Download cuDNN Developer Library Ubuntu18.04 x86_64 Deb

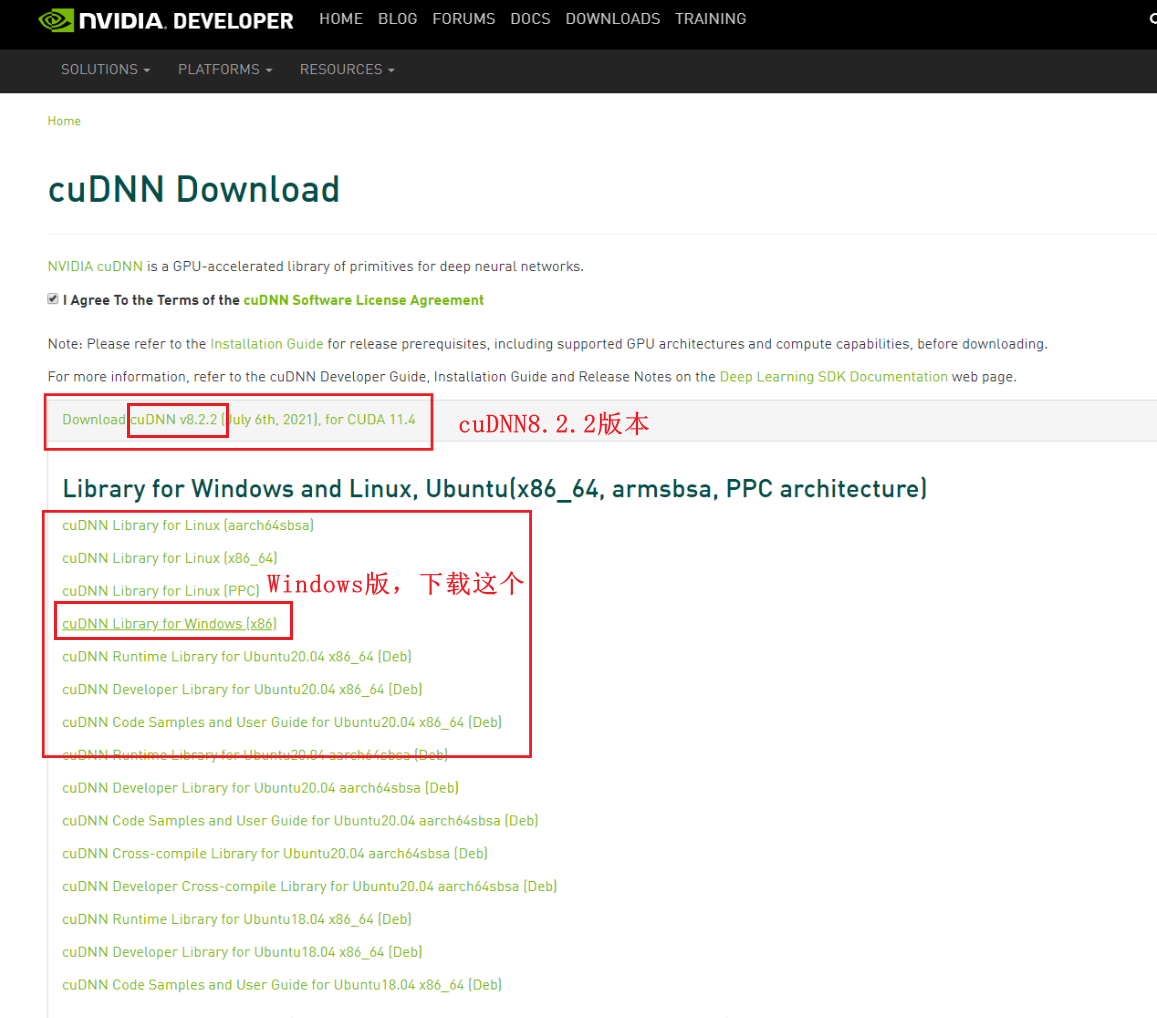pyautogui.click(x=242, y=952)
